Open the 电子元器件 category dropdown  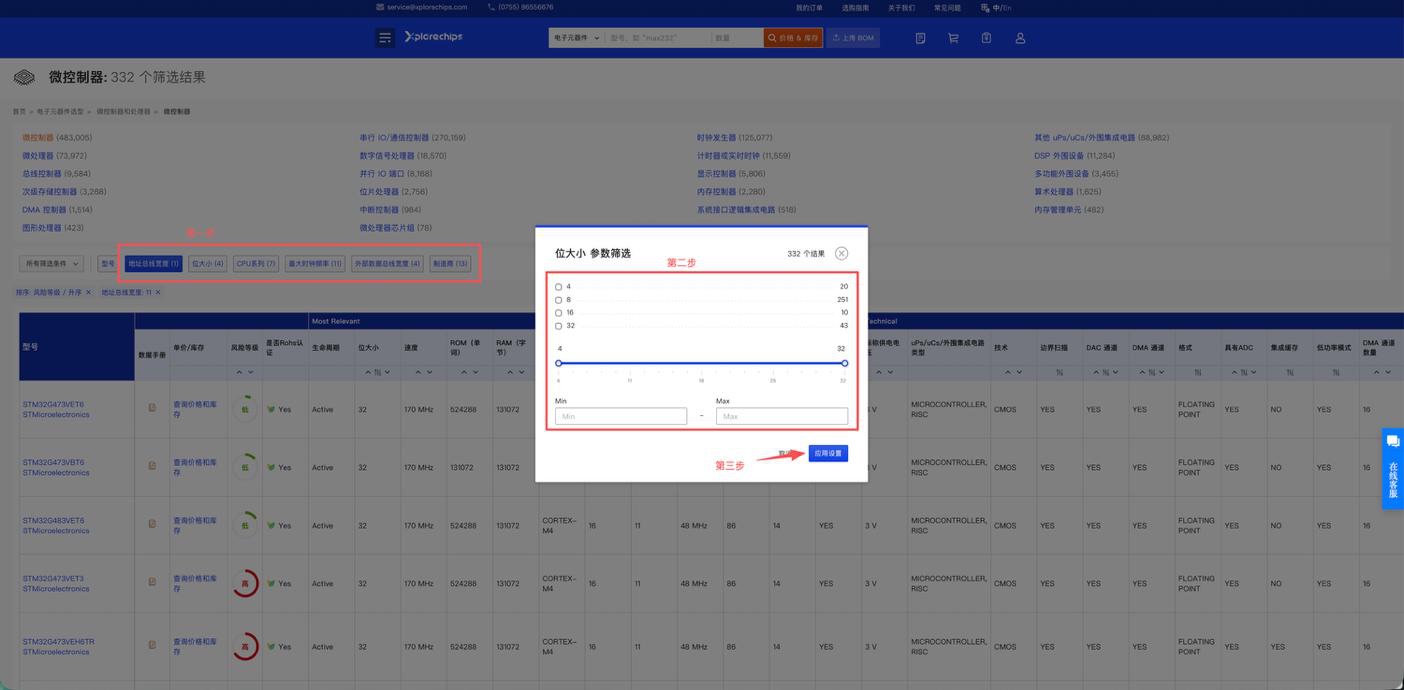[x=575, y=38]
